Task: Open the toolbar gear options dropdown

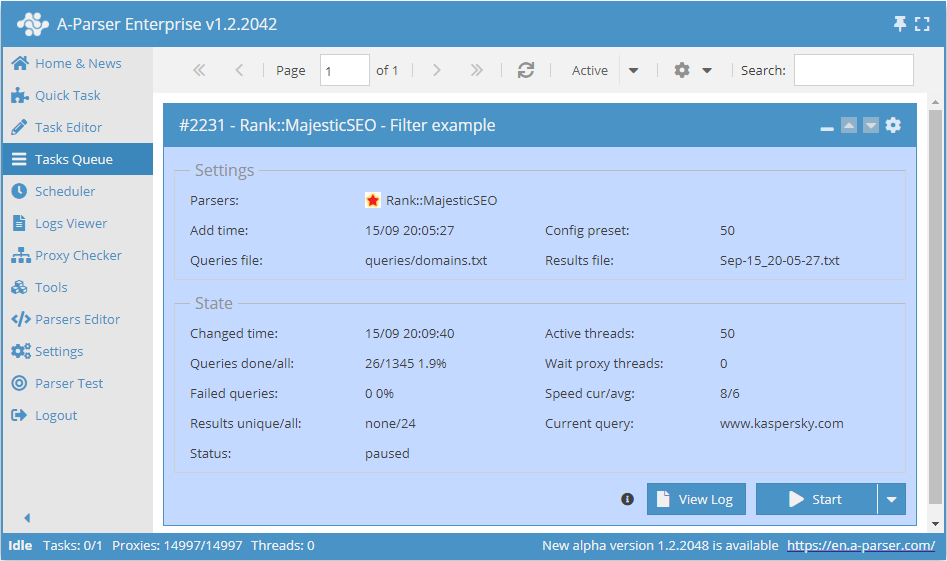Action: (692, 70)
